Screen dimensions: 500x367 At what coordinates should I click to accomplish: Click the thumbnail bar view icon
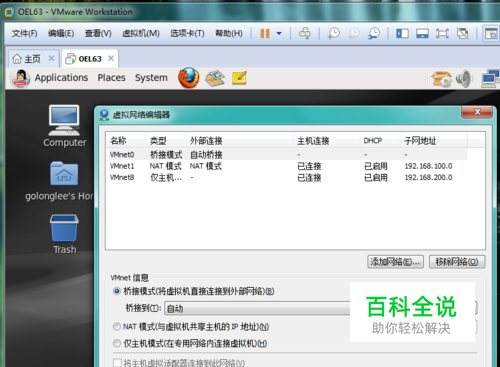[422, 33]
